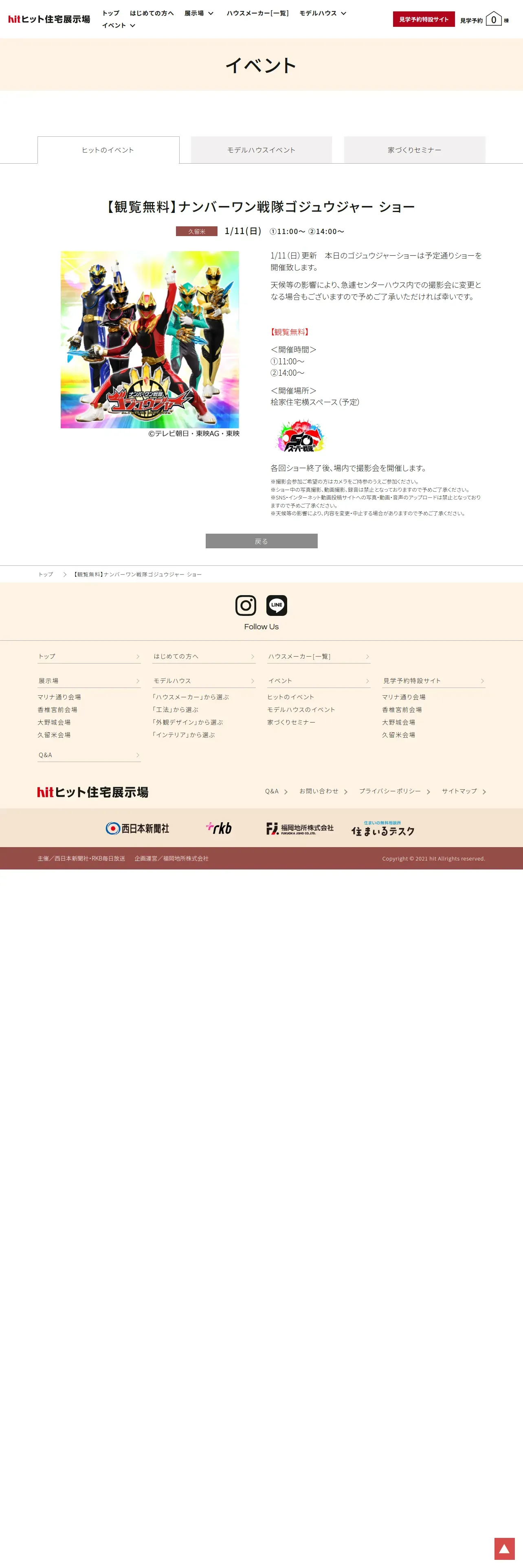Open the 西日本新聞社 sponsor logo

click(x=137, y=828)
